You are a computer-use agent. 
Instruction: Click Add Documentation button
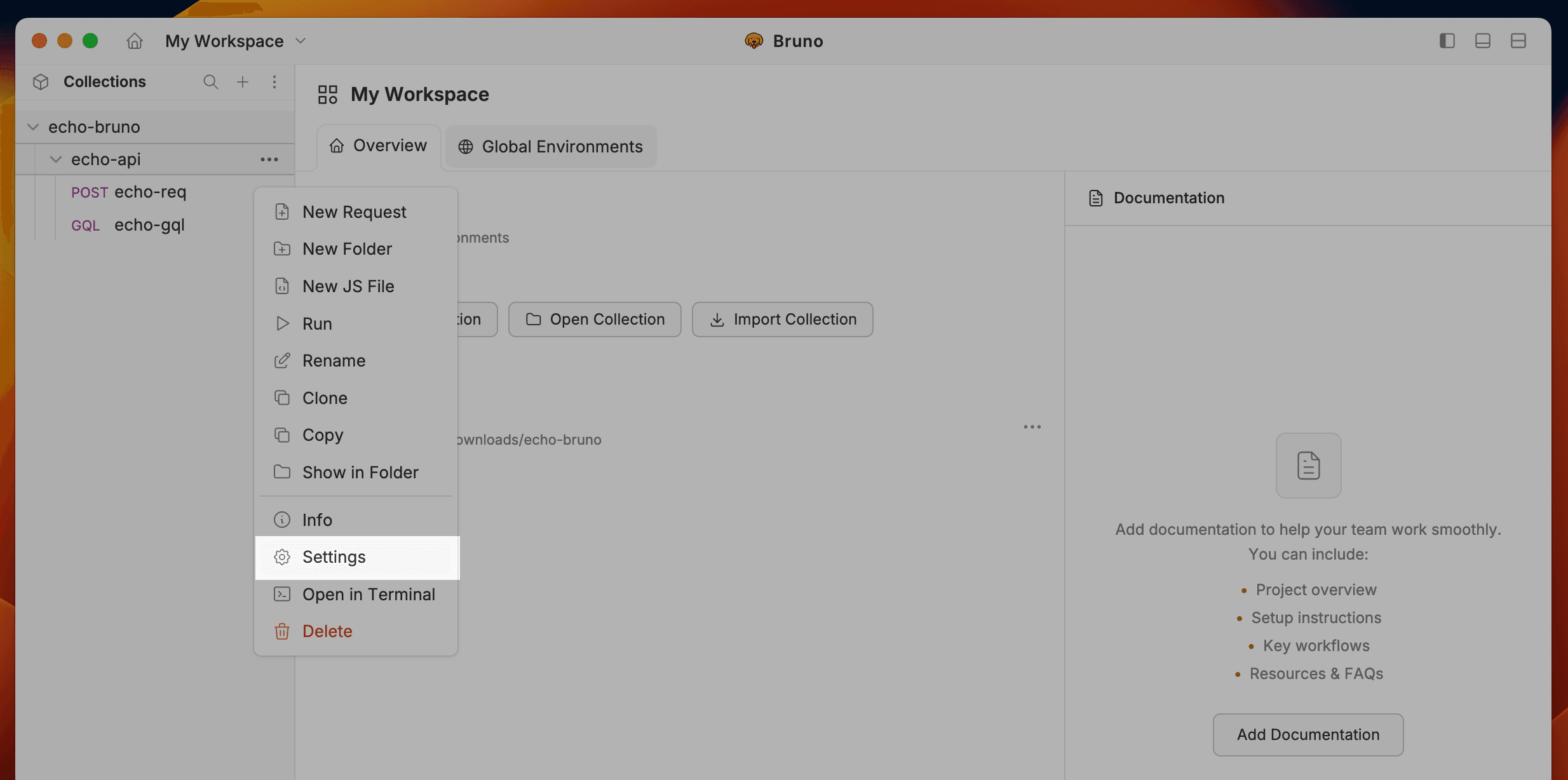[1308, 735]
